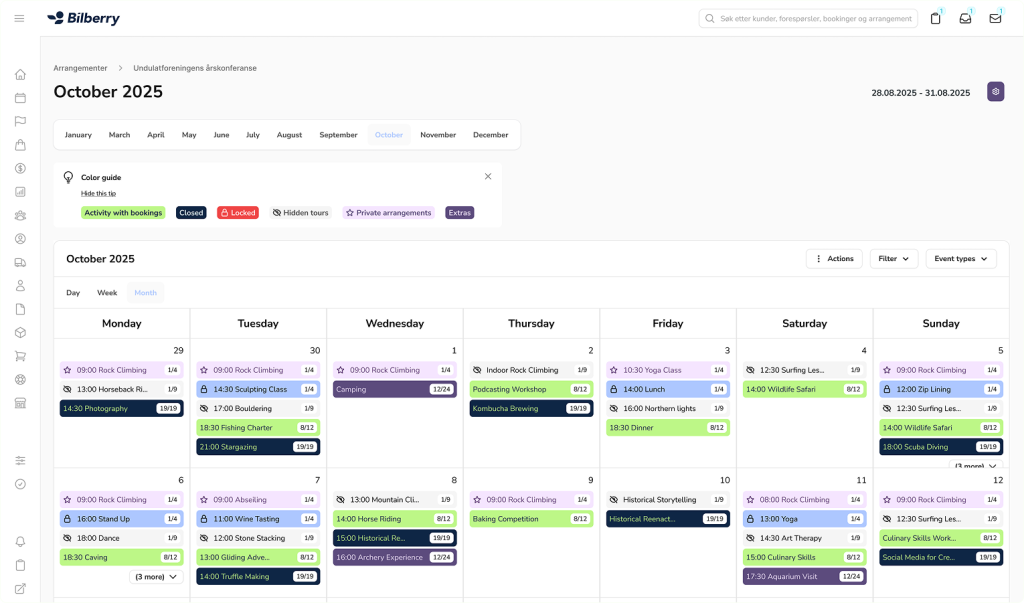Select the November month tab
The height and width of the screenshot is (603, 1024).
(438, 135)
